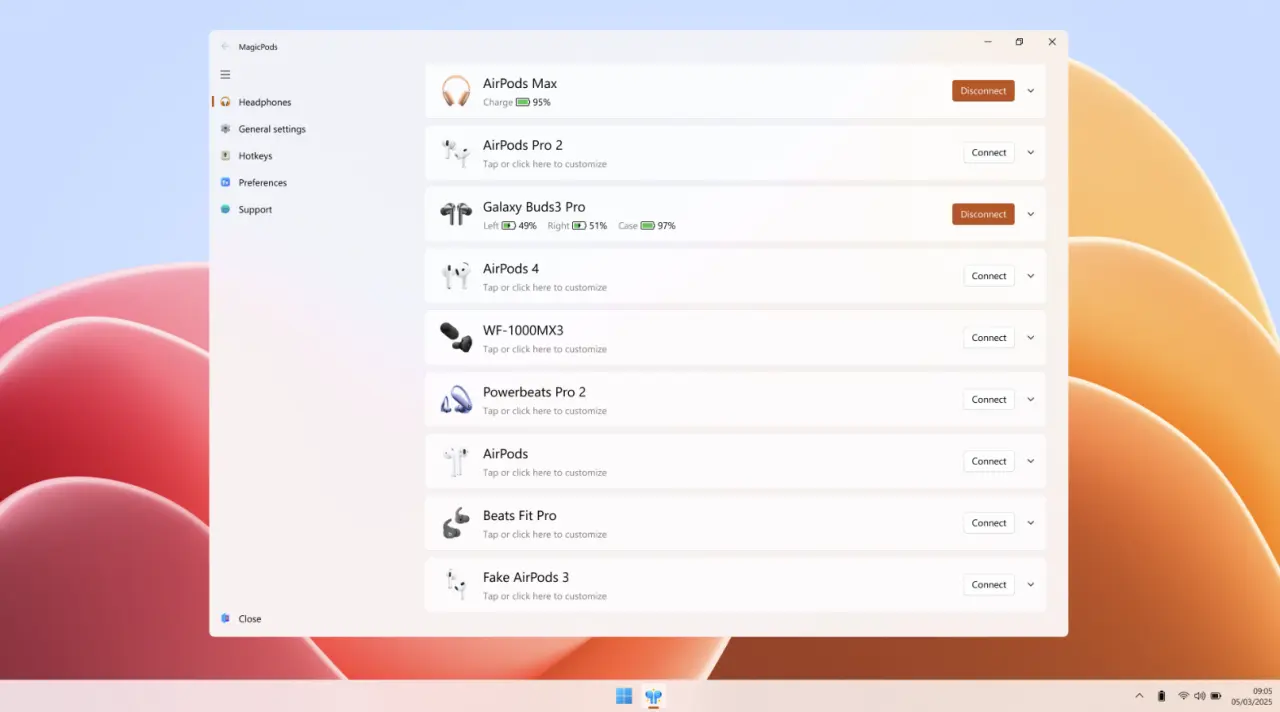Click the Hotkeys sidebar icon
Screen dimensions: 1280x712
click(x=225, y=156)
